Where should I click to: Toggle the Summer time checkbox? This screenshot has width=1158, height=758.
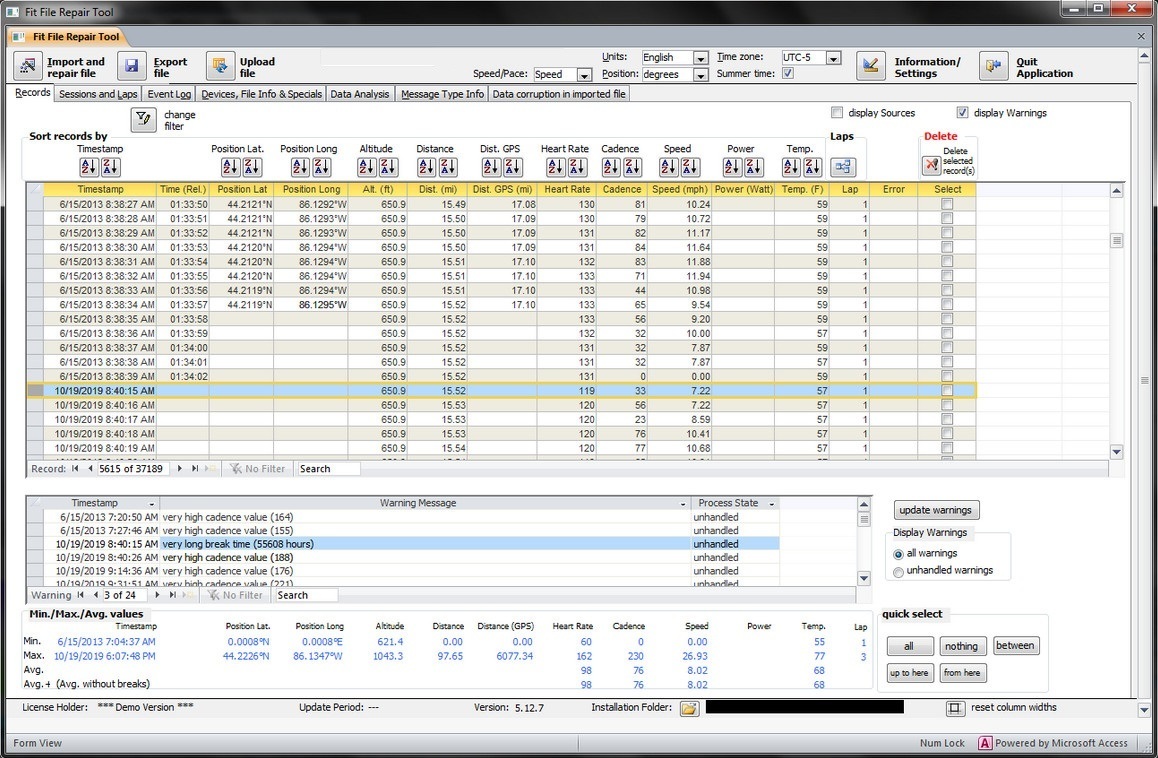tap(788, 73)
